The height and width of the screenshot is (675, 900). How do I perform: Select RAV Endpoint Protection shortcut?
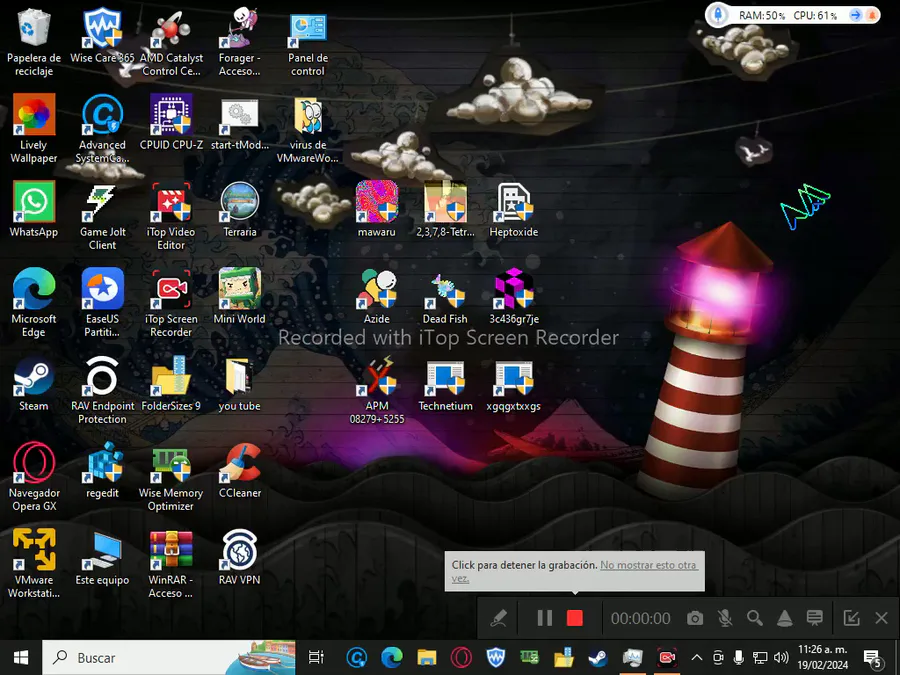(102, 390)
